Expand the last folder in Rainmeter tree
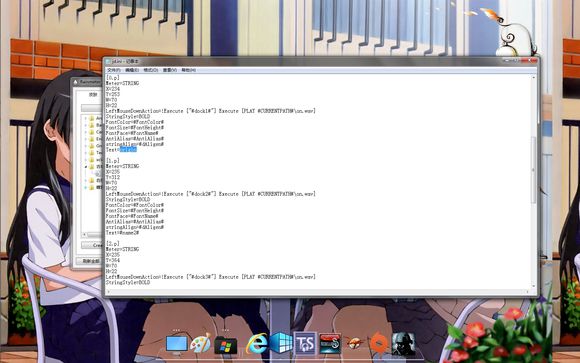This screenshot has height=363, width=580. [x=85, y=188]
